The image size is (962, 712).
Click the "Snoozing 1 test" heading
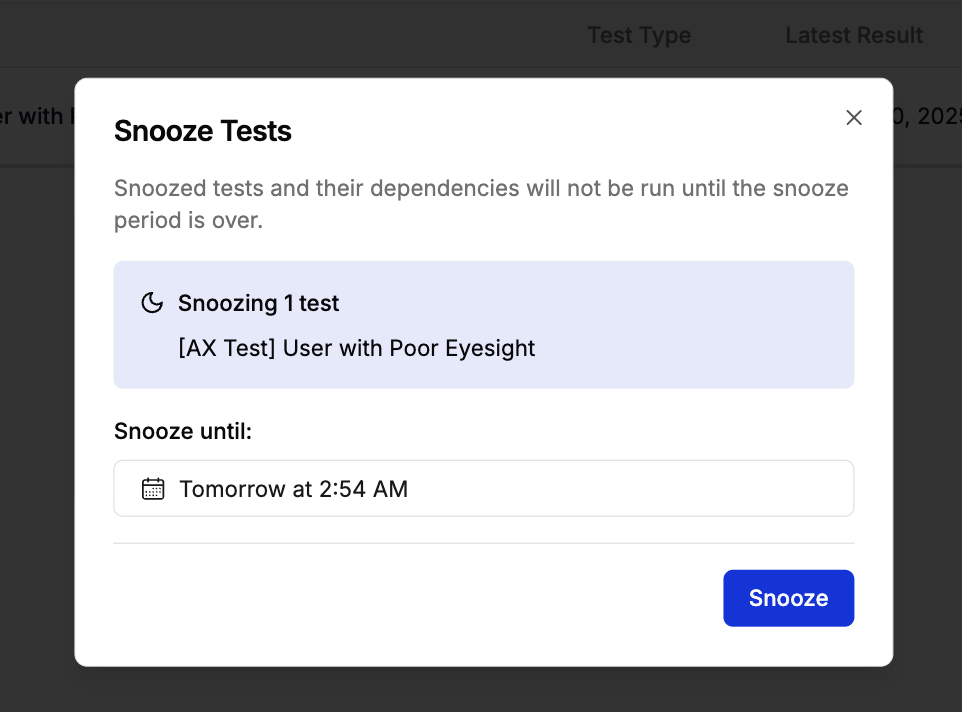tap(258, 303)
